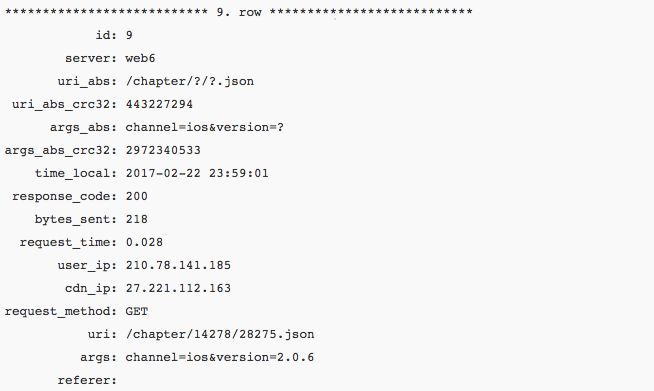Click the bytes_sent value 218
This screenshot has height=391, width=654.
[x=137, y=219]
